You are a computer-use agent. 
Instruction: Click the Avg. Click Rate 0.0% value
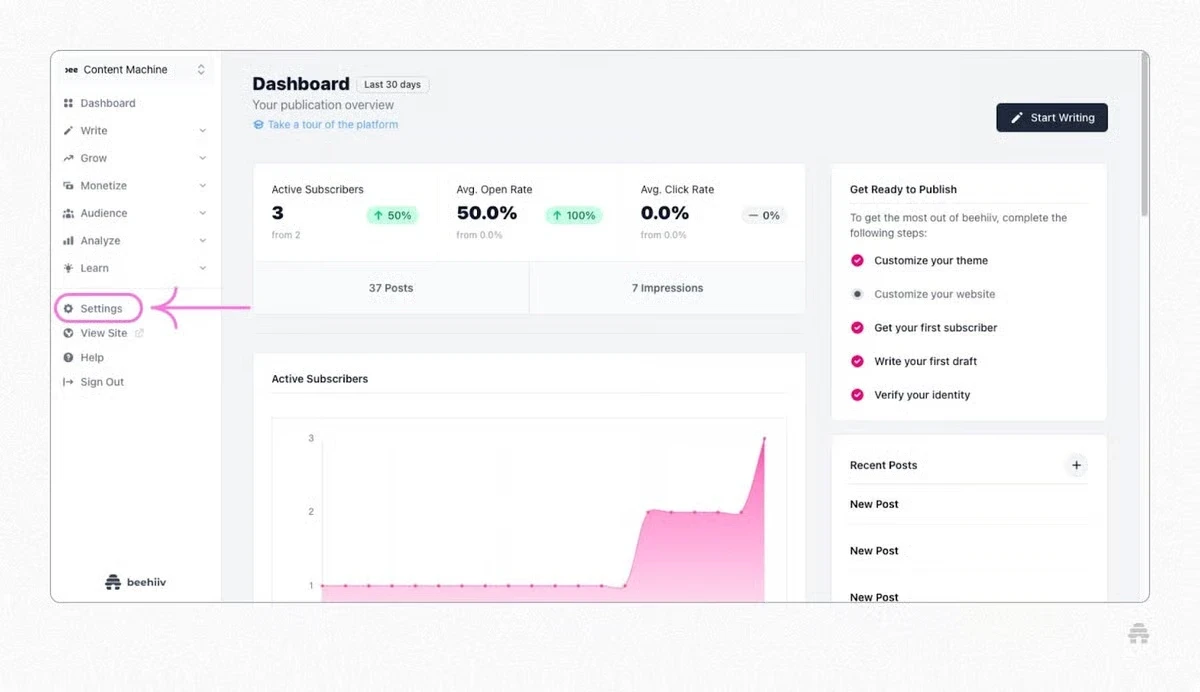coord(665,213)
